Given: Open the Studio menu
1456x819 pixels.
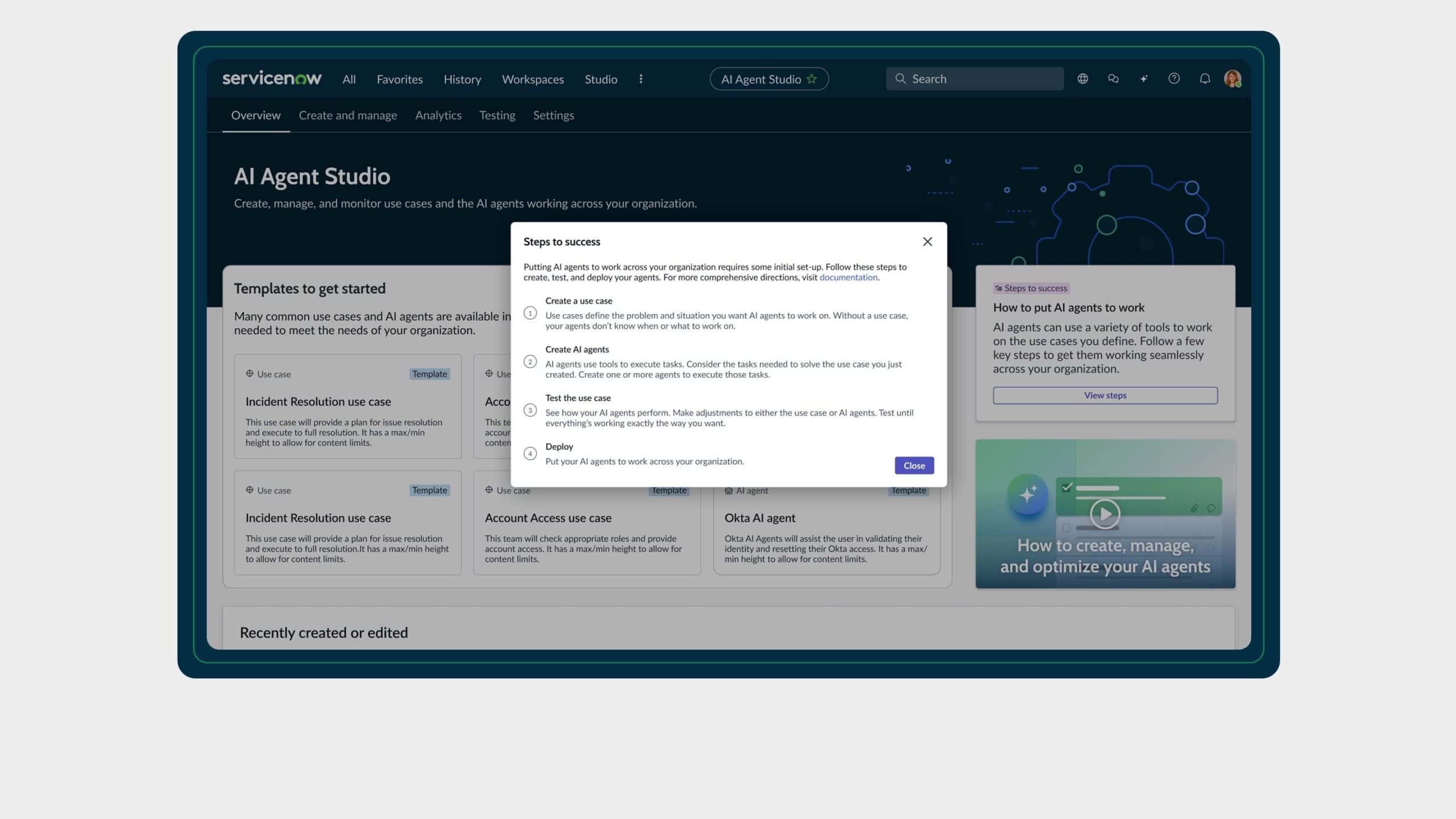Looking at the screenshot, I should pos(601,79).
